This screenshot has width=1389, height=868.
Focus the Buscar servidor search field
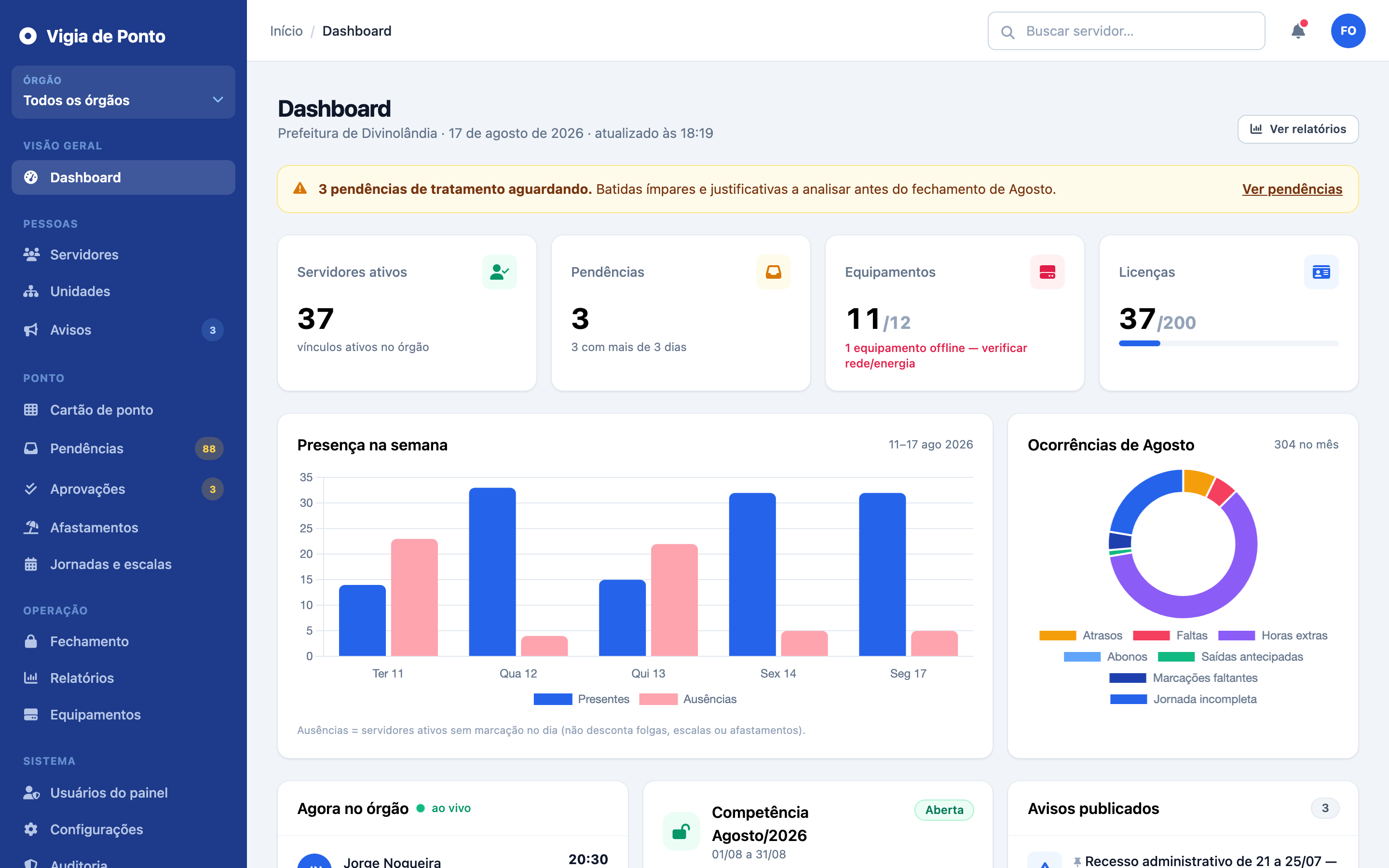click(x=1126, y=31)
